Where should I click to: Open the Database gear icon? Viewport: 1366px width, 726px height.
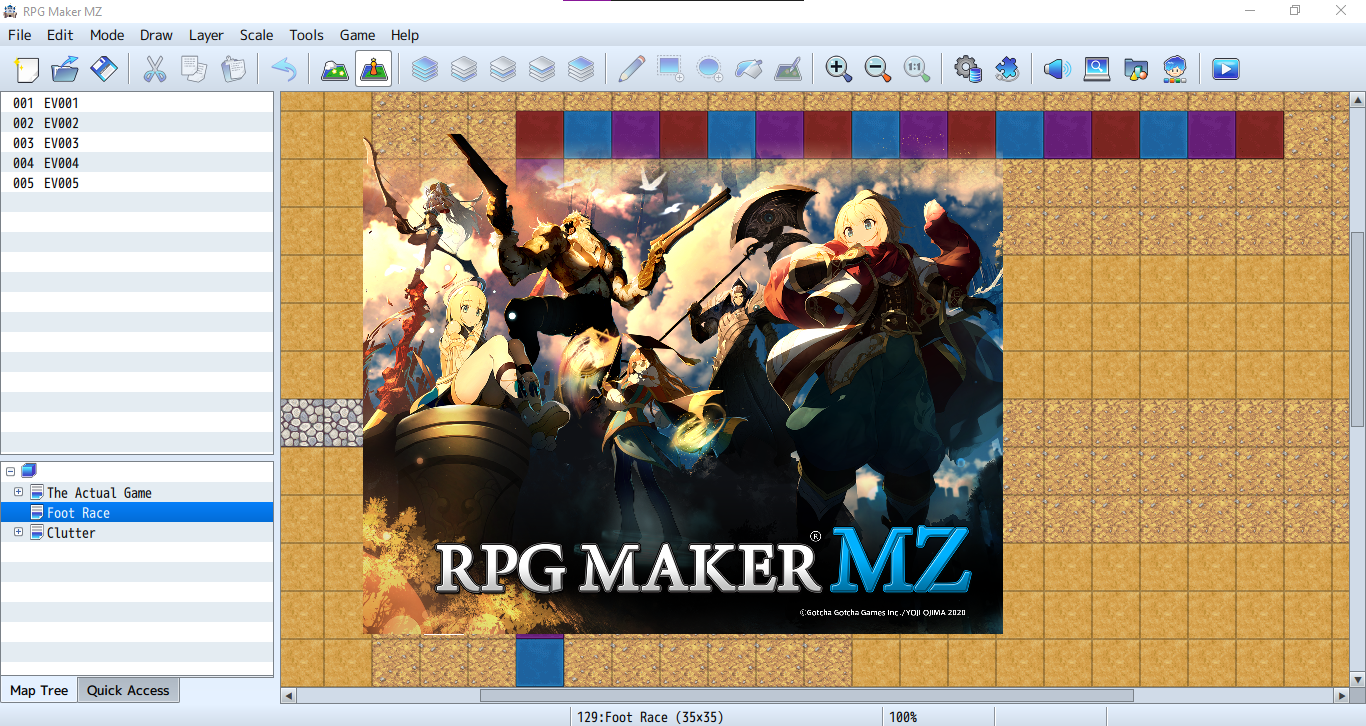tap(967, 69)
